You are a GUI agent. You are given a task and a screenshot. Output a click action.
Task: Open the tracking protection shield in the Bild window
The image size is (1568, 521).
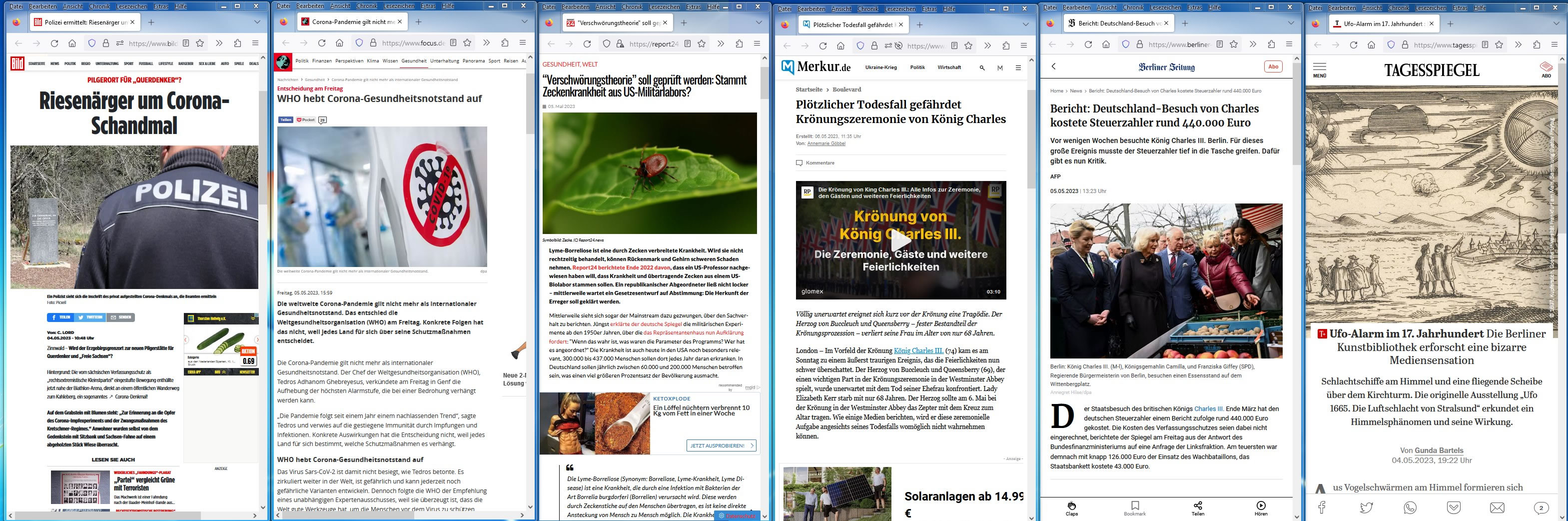[92, 43]
